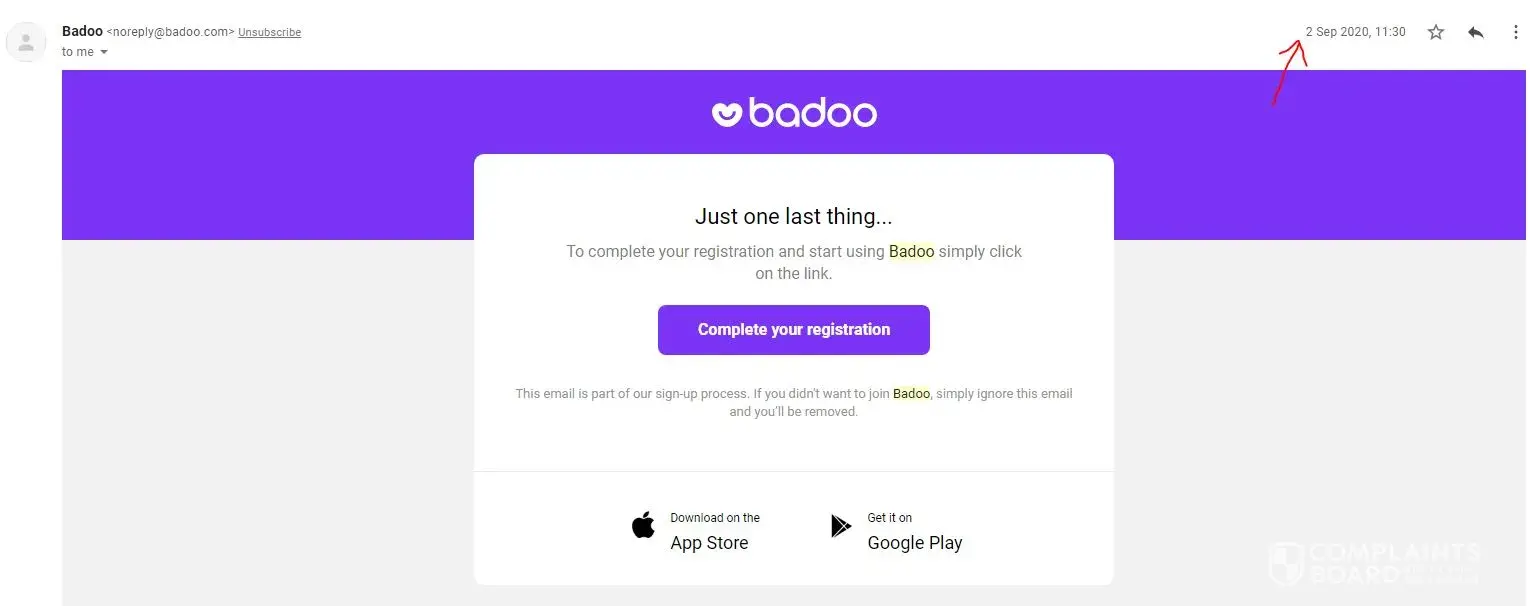Open the Get it on Google Play link
This screenshot has height=606, width=1530.
914,532
